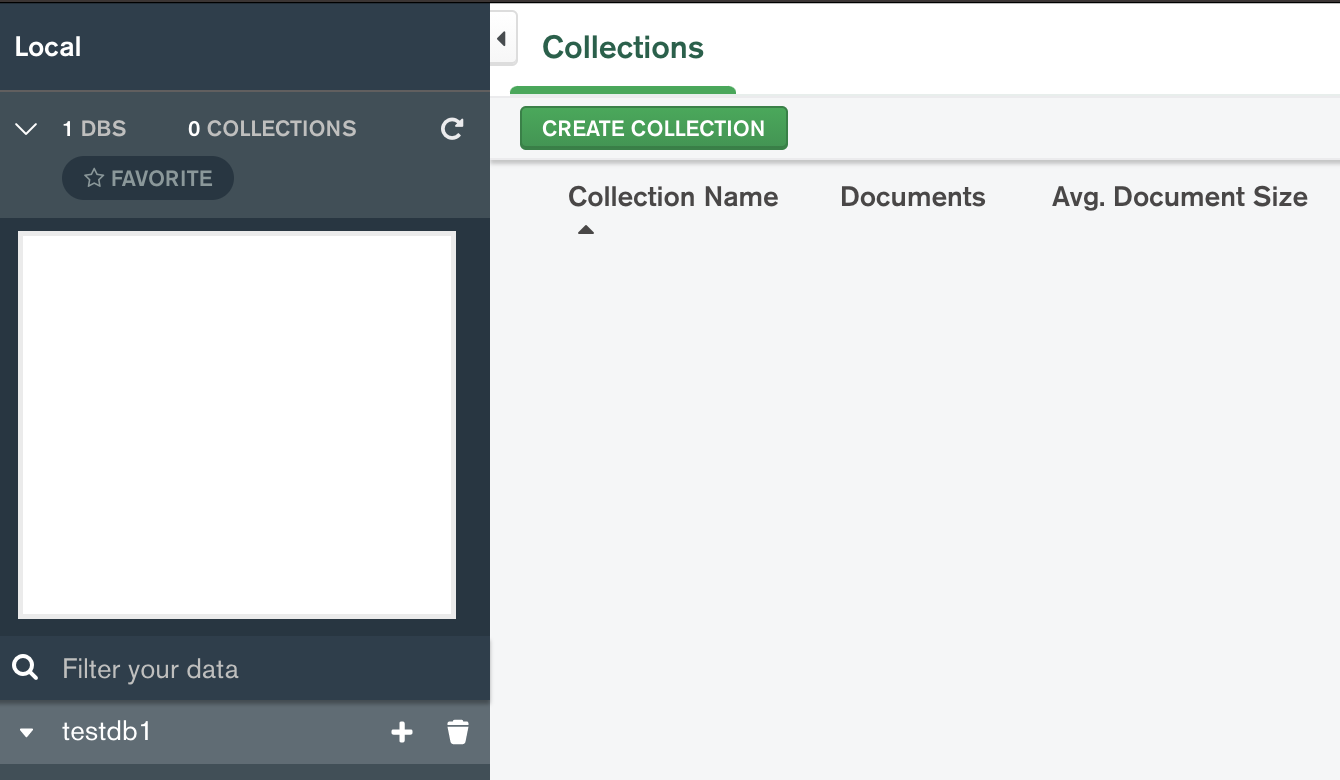Click the trash icon to drop testdb1
Image resolution: width=1340 pixels, height=780 pixels.
[x=458, y=733]
